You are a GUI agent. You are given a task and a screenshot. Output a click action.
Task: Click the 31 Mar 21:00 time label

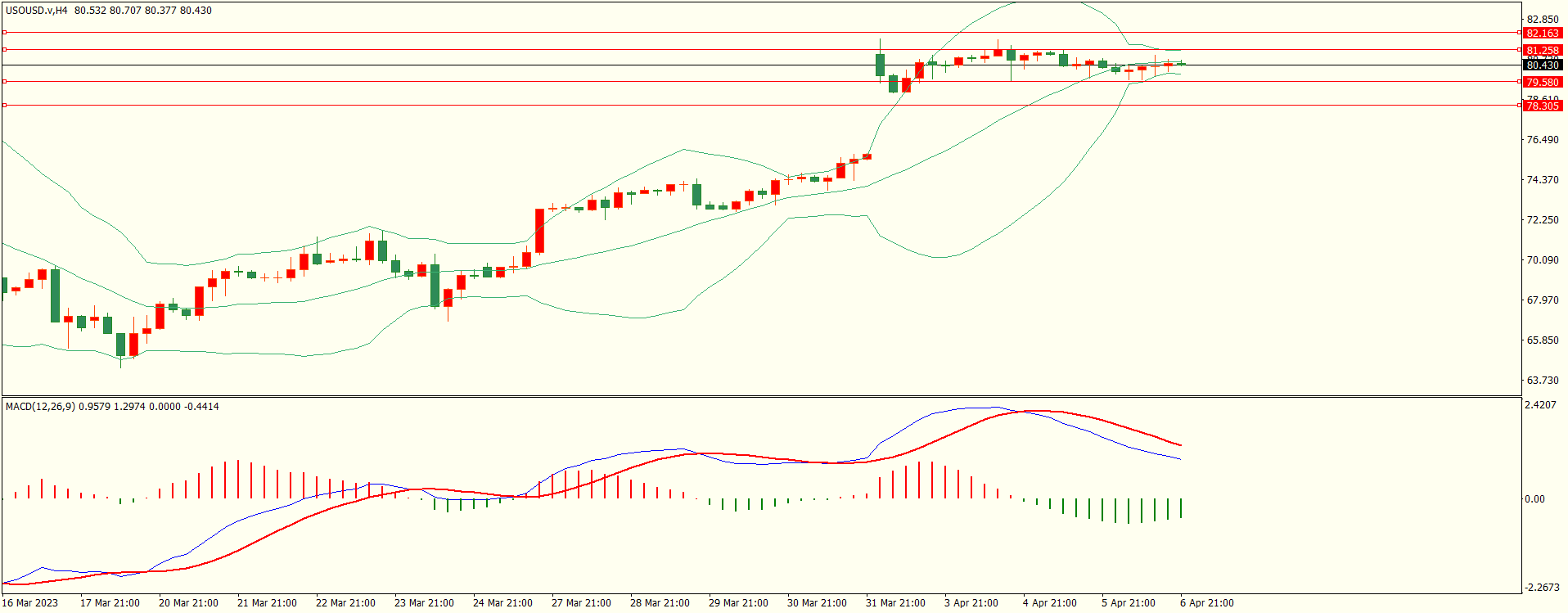click(895, 603)
